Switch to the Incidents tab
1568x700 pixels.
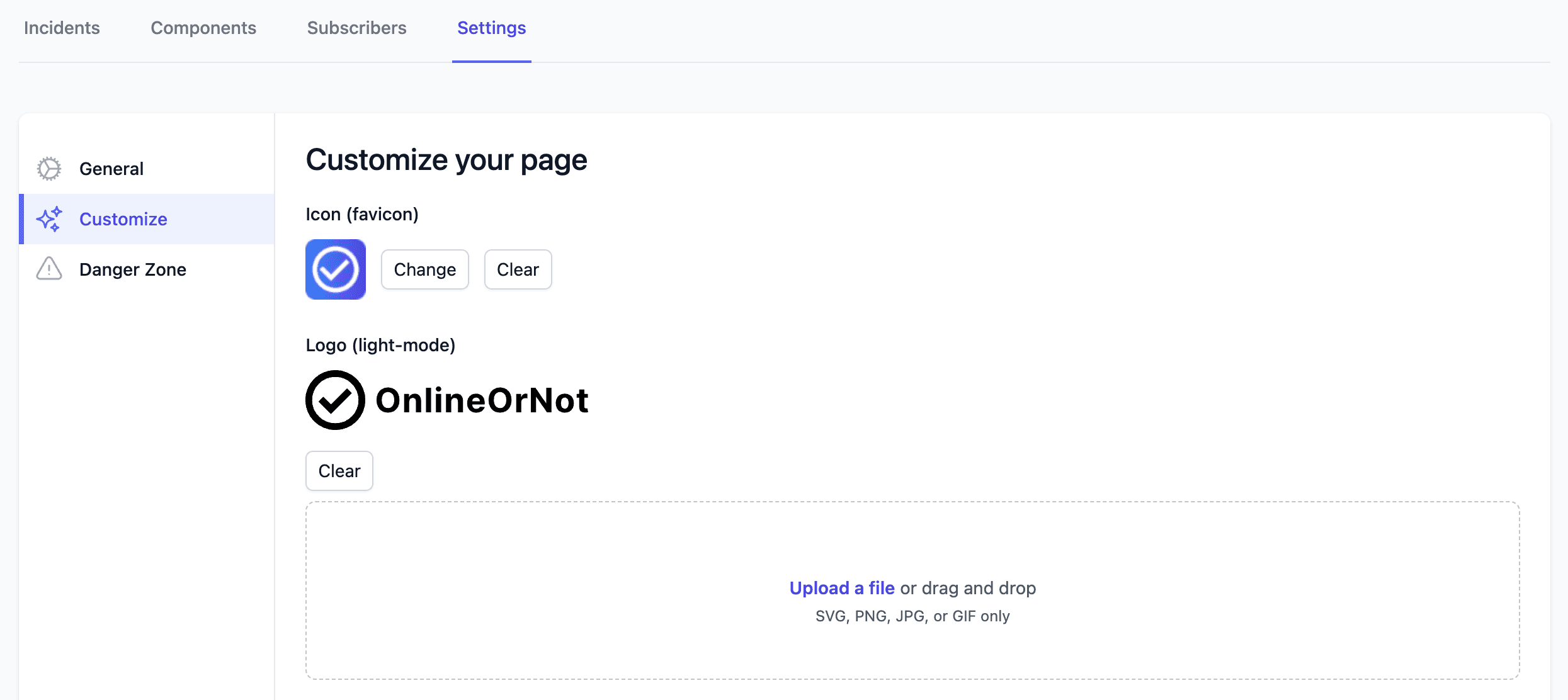tap(61, 28)
